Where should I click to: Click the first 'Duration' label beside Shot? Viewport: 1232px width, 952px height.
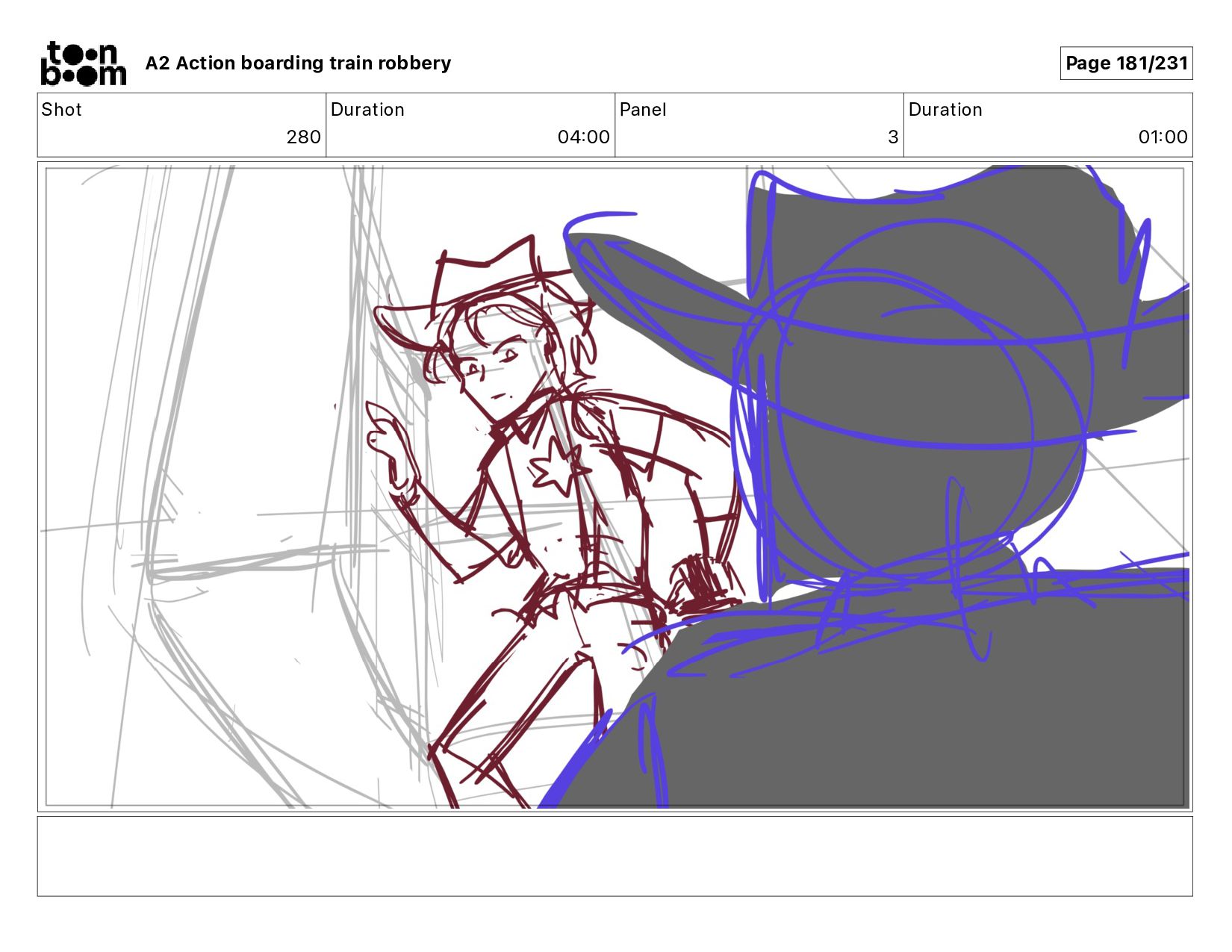tap(367, 110)
